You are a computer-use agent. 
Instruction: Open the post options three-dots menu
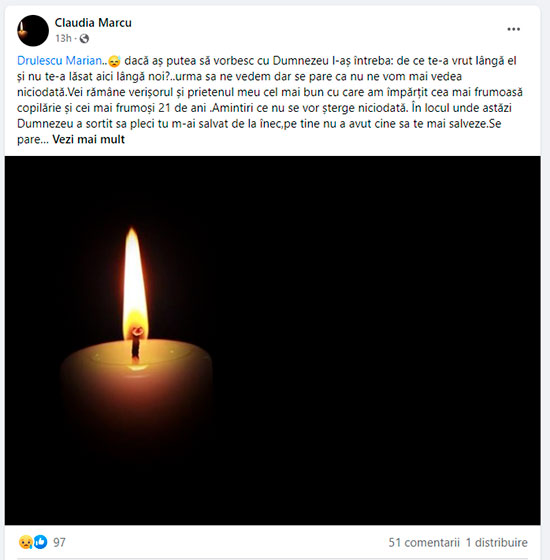tap(514, 29)
